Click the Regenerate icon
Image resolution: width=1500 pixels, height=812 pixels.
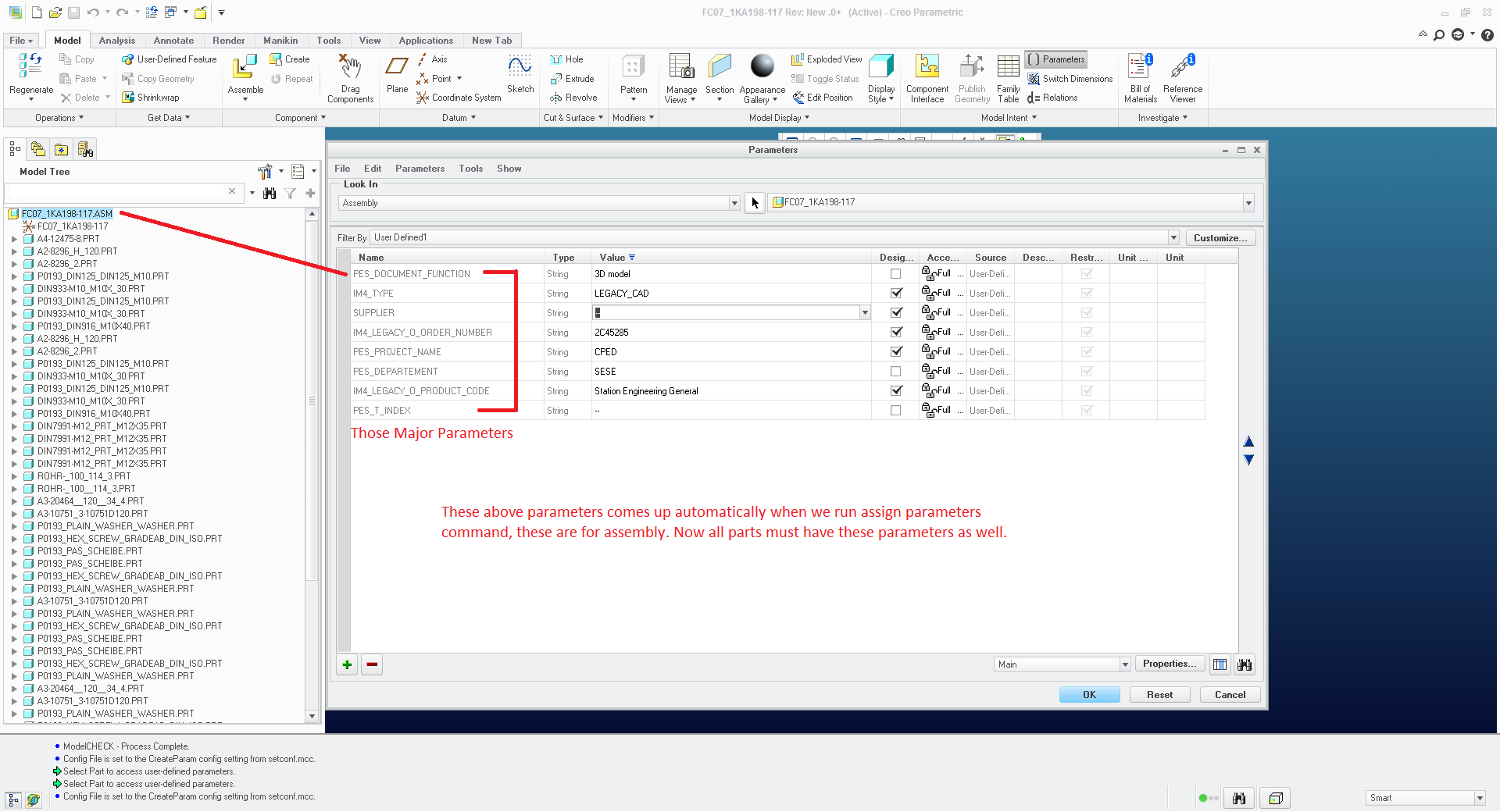point(30,66)
